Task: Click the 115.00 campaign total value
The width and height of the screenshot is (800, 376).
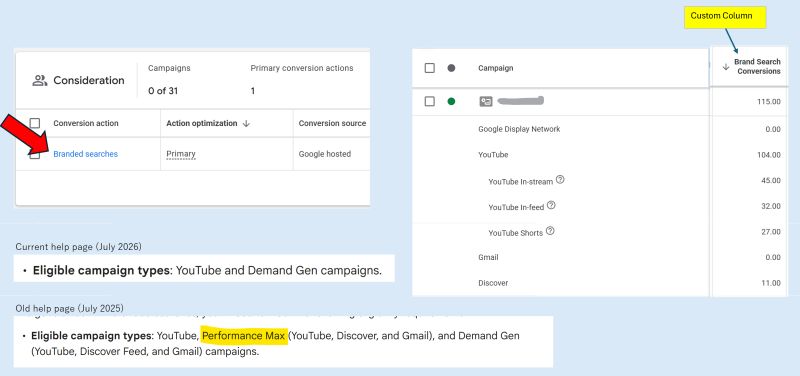Action: pyautogui.click(x=769, y=102)
